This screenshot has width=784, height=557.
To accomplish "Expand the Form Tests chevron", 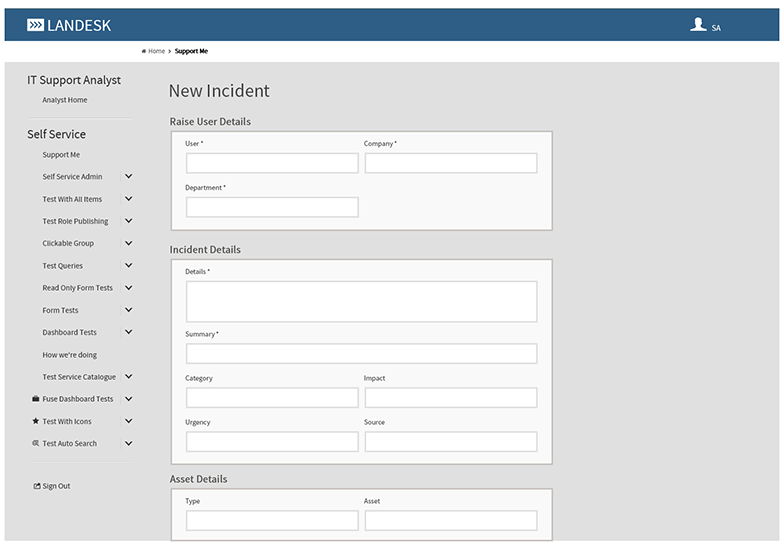I will (x=128, y=310).
